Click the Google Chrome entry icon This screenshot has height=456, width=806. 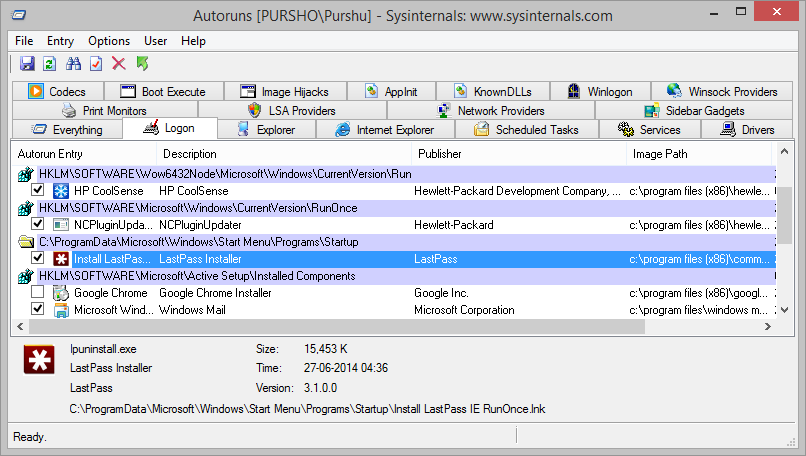tap(61, 293)
